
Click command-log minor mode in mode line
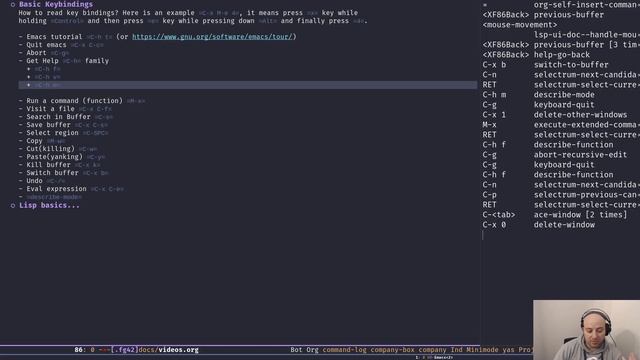click(x=344, y=350)
